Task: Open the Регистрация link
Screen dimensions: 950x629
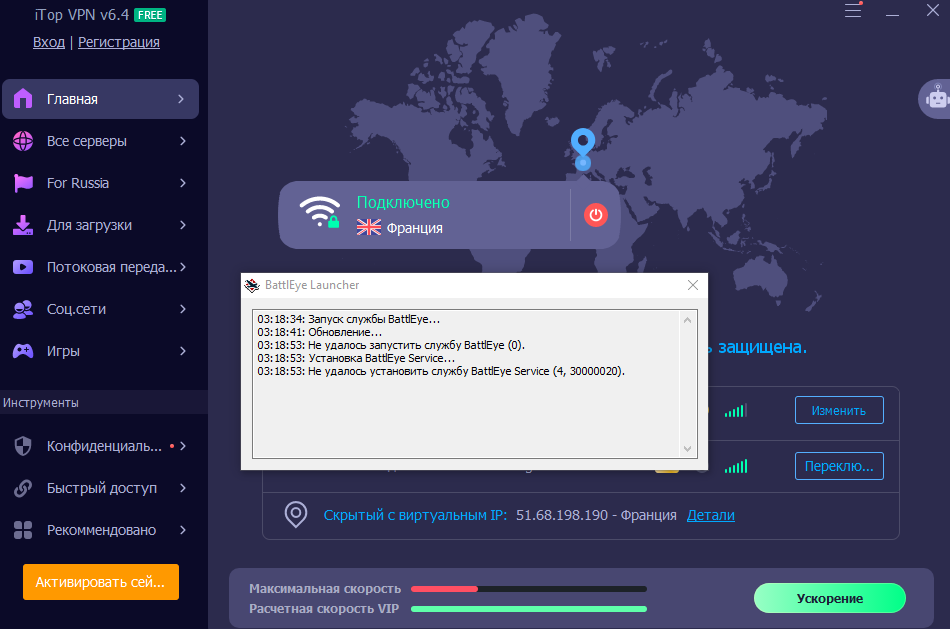Action: [x=119, y=42]
